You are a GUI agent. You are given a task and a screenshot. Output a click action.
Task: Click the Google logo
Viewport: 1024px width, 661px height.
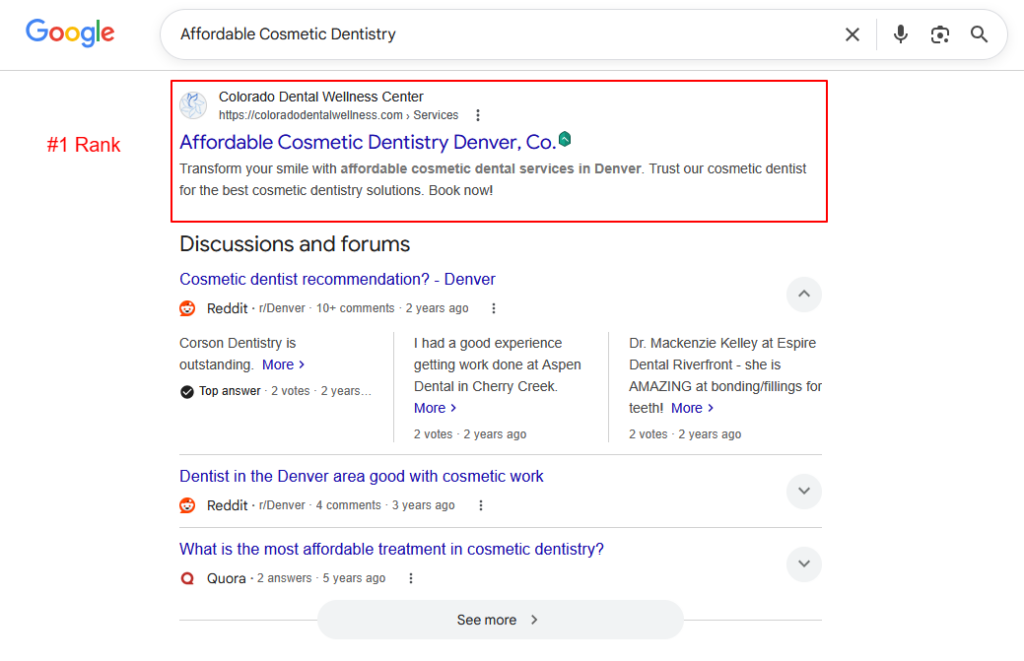(70, 33)
